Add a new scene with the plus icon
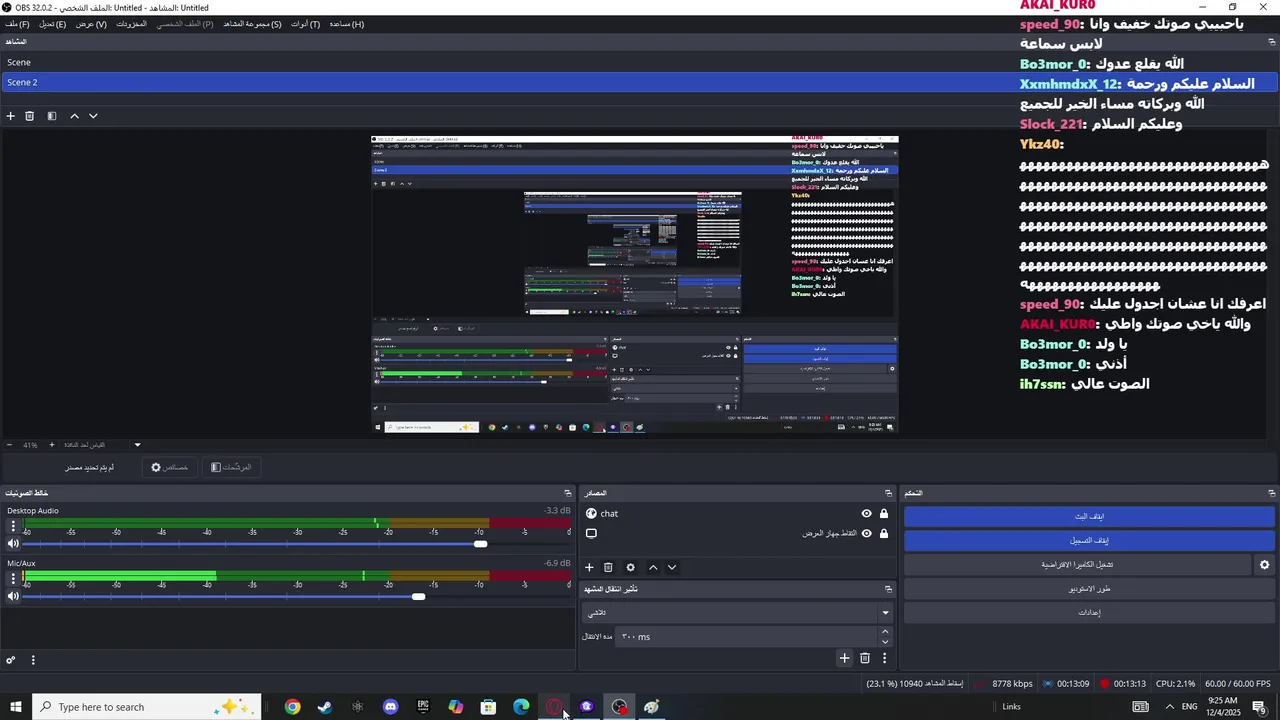 click(x=11, y=116)
